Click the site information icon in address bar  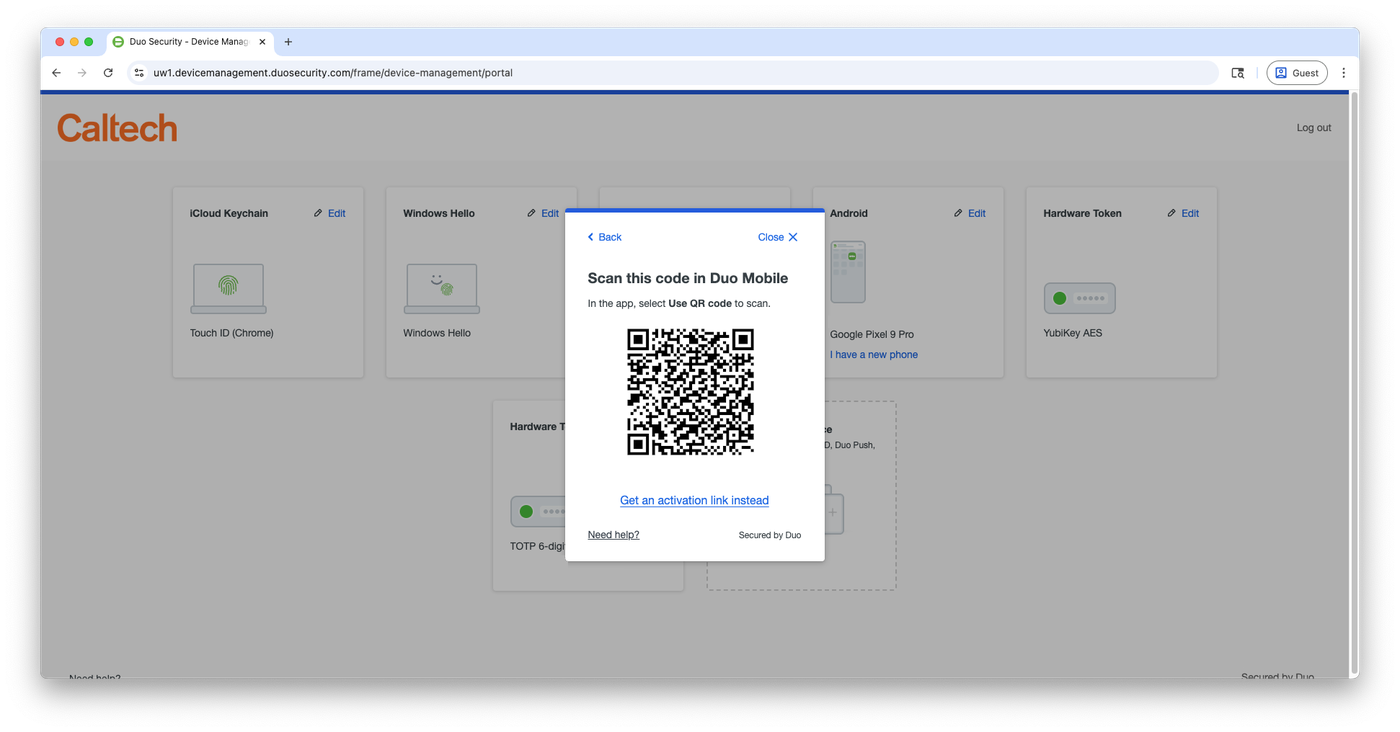pyautogui.click(x=140, y=73)
